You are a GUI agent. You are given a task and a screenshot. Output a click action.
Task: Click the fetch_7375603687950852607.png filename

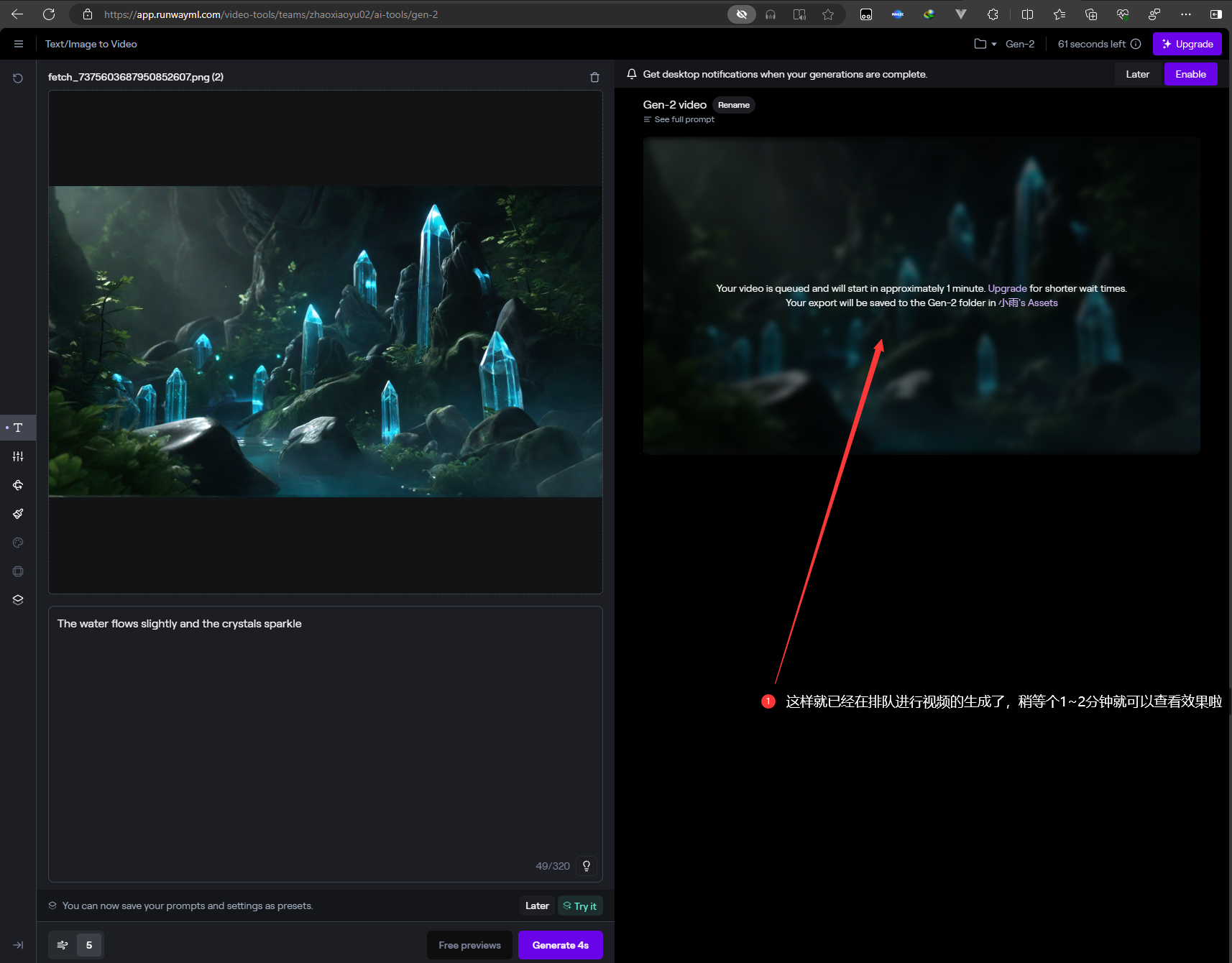coord(136,77)
